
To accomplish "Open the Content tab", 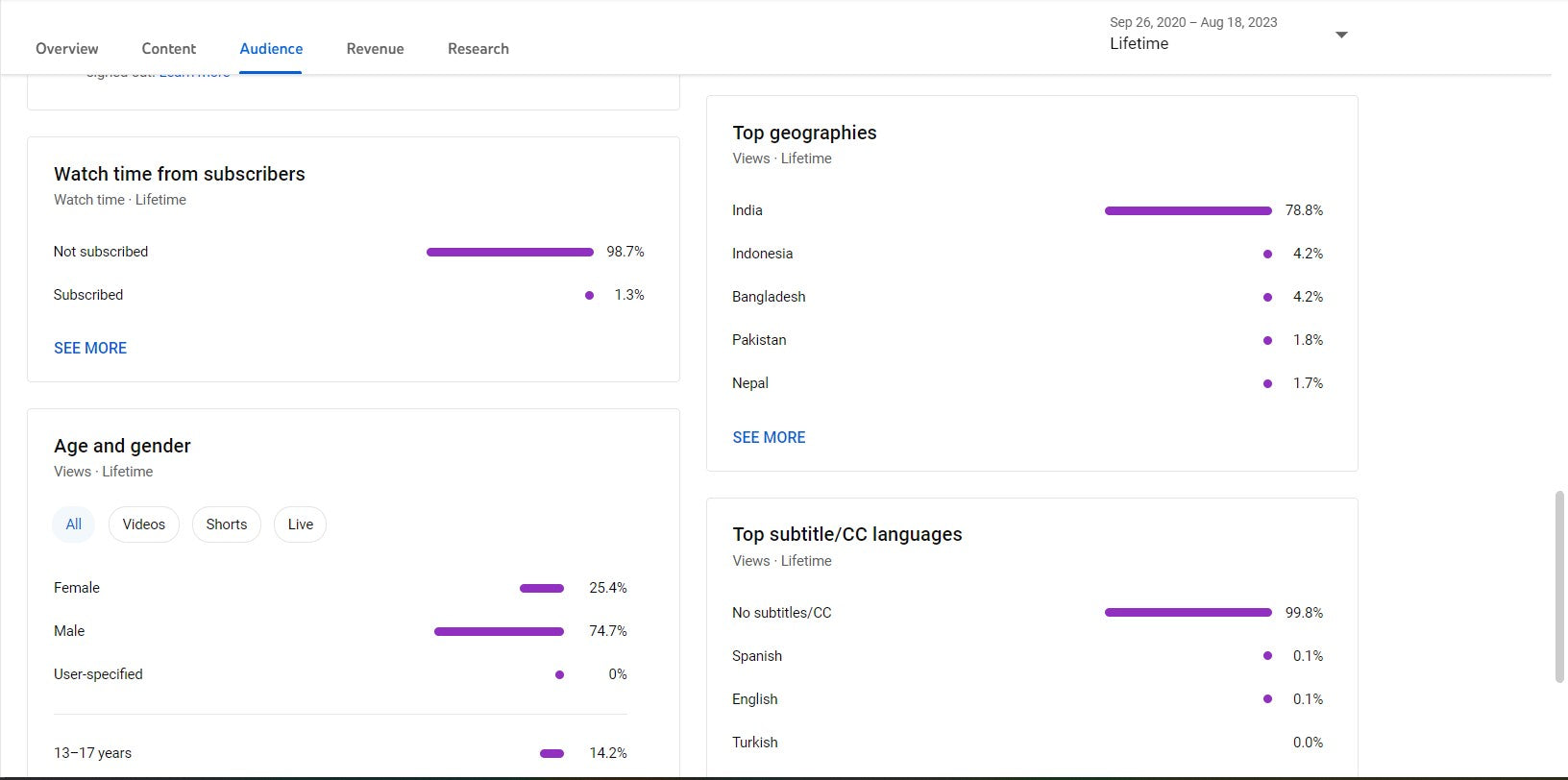I will tap(168, 49).
